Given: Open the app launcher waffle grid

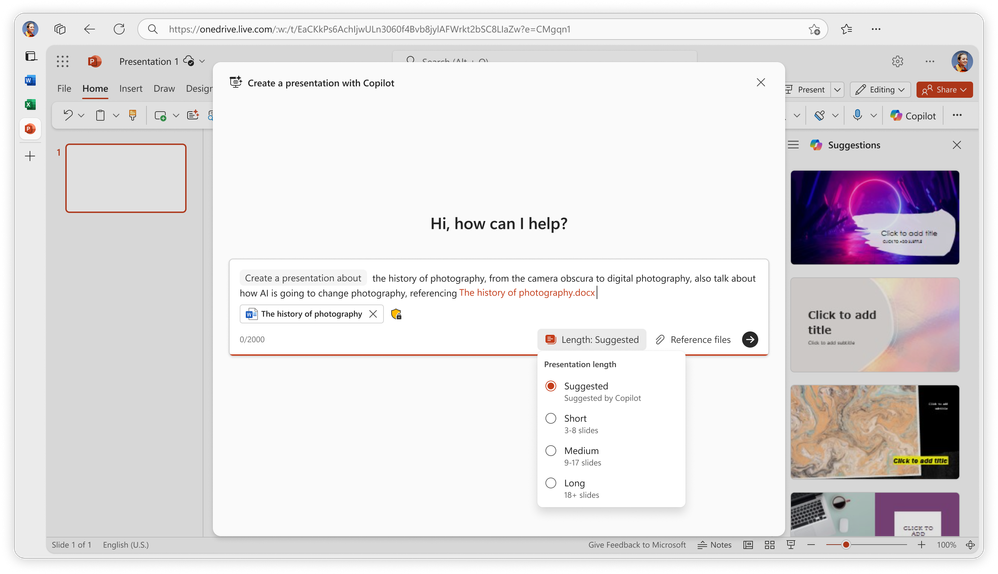Looking at the screenshot, I should click(62, 61).
